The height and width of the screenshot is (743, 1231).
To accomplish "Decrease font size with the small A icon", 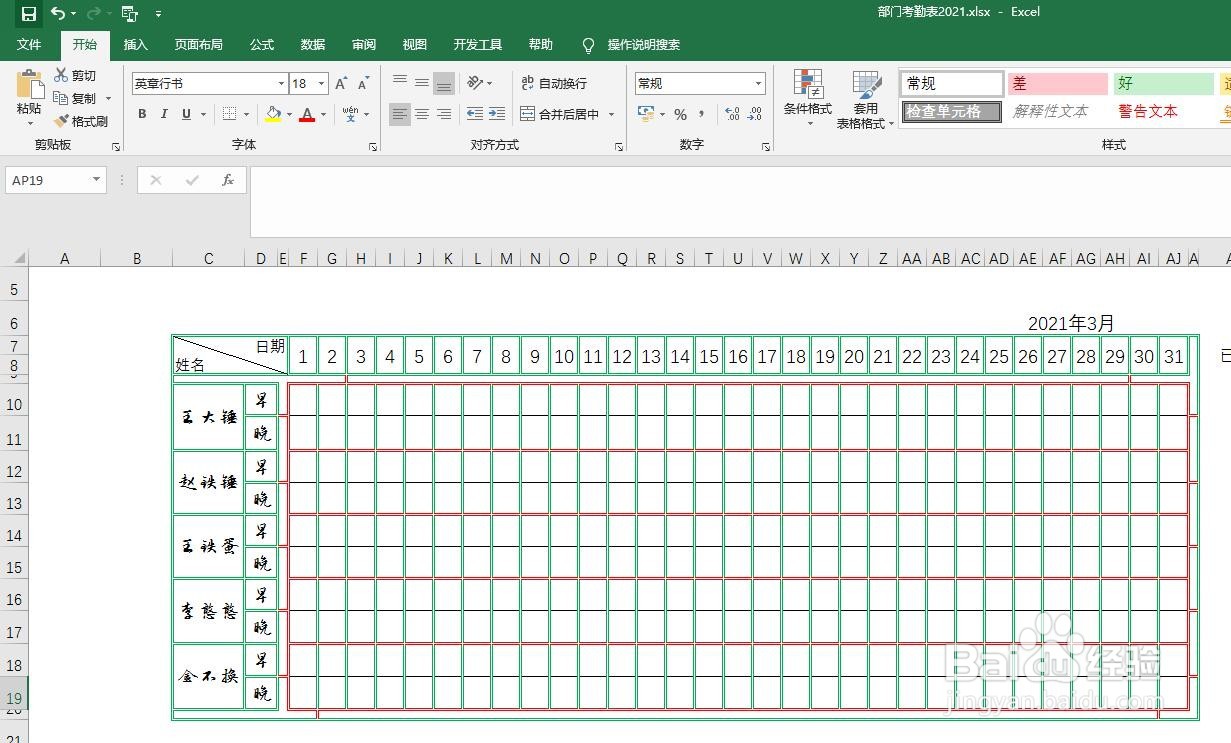I will tap(363, 84).
